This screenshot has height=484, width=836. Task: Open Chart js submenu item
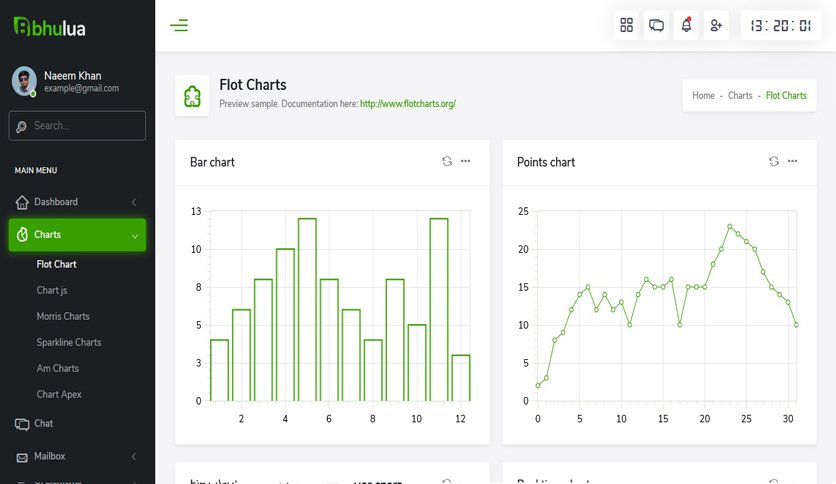coord(52,291)
